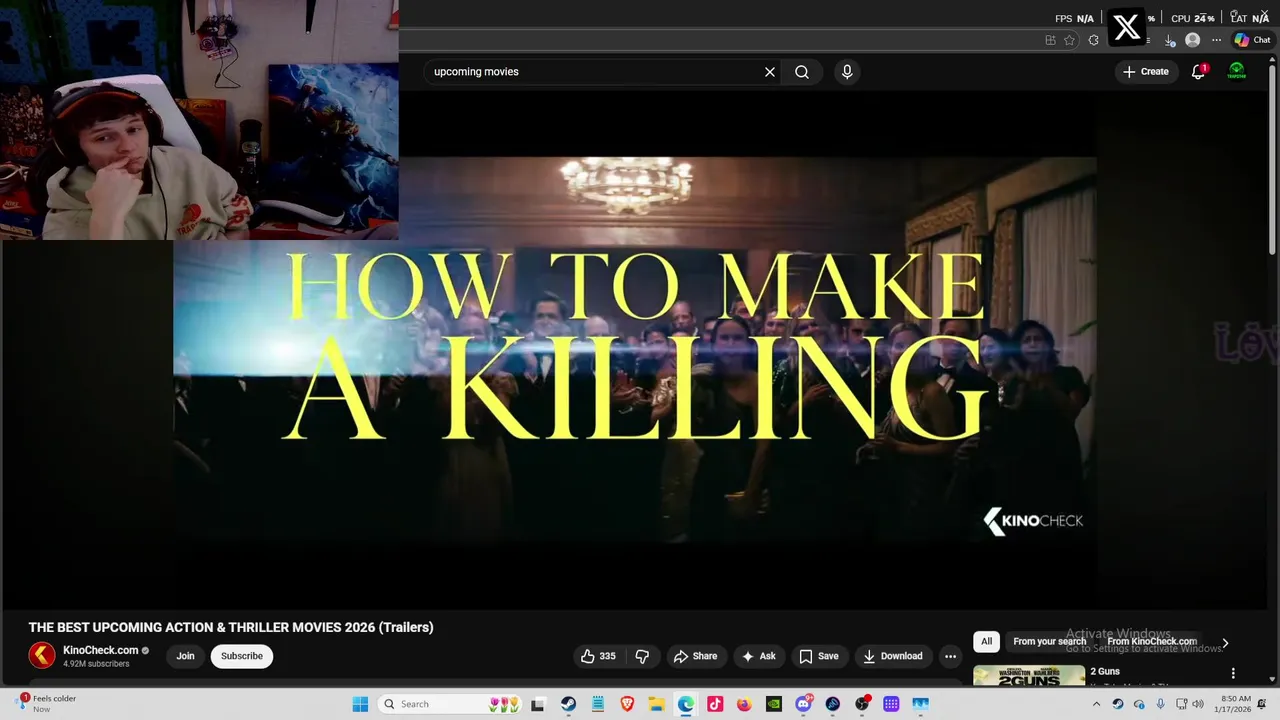
Task: Open options menu for 2 Guns video
Action: tap(1233, 673)
